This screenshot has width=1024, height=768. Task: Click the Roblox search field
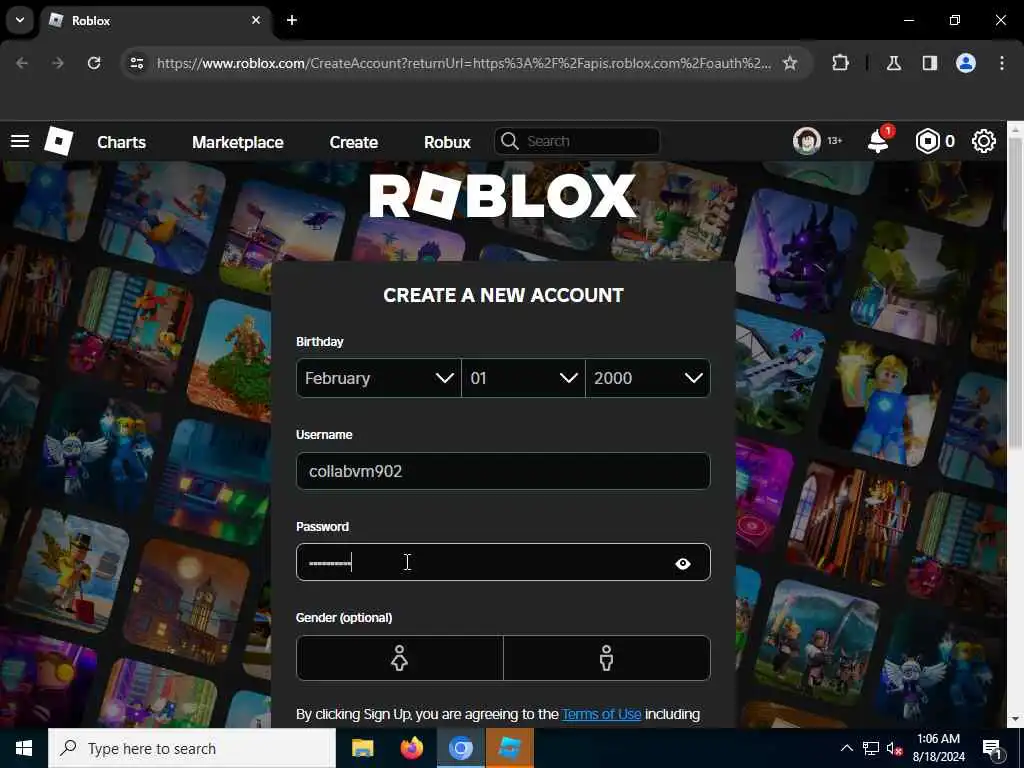pyautogui.click(x=577, y=141)
